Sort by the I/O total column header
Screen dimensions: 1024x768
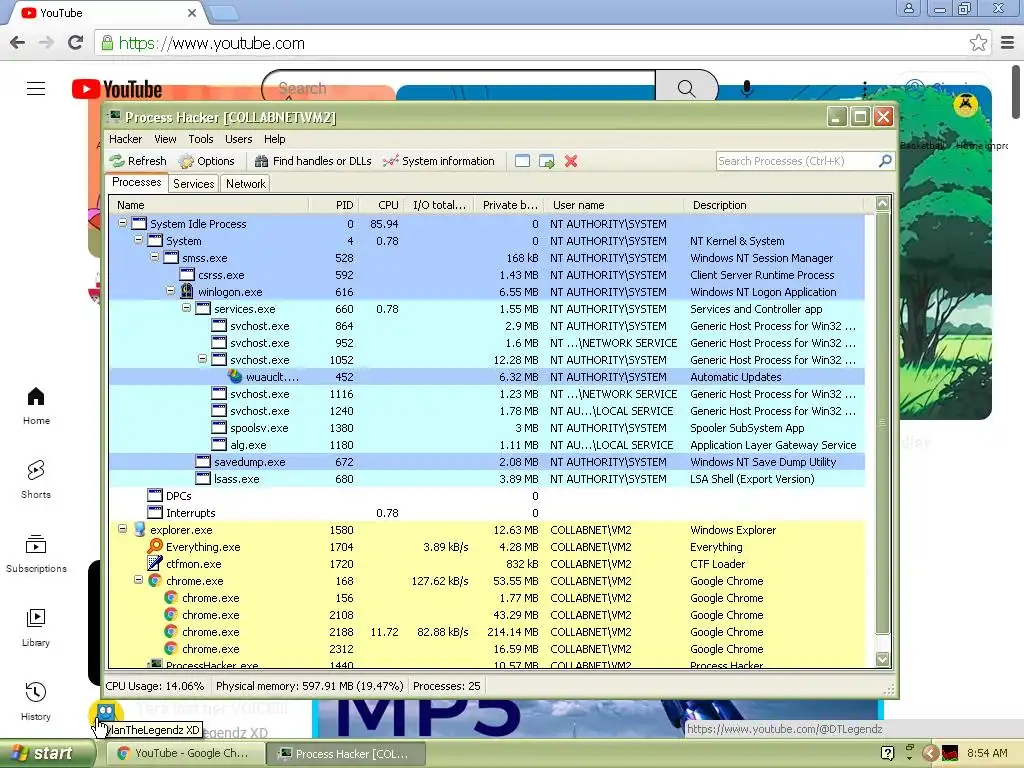tap(439, 205)
